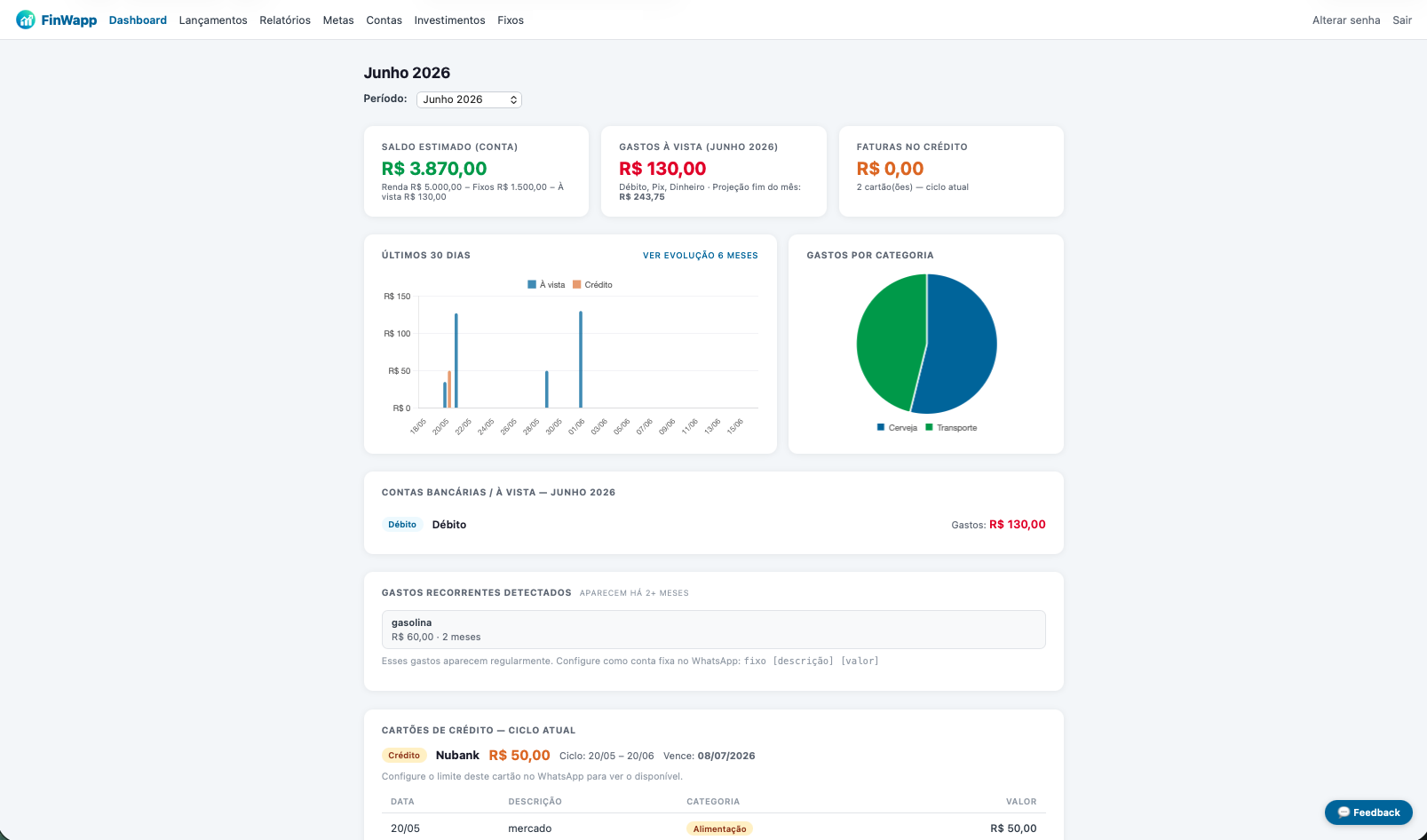Open the Metas section
This screenshot has height=840, width=1427.
click(x=338, y=20)
